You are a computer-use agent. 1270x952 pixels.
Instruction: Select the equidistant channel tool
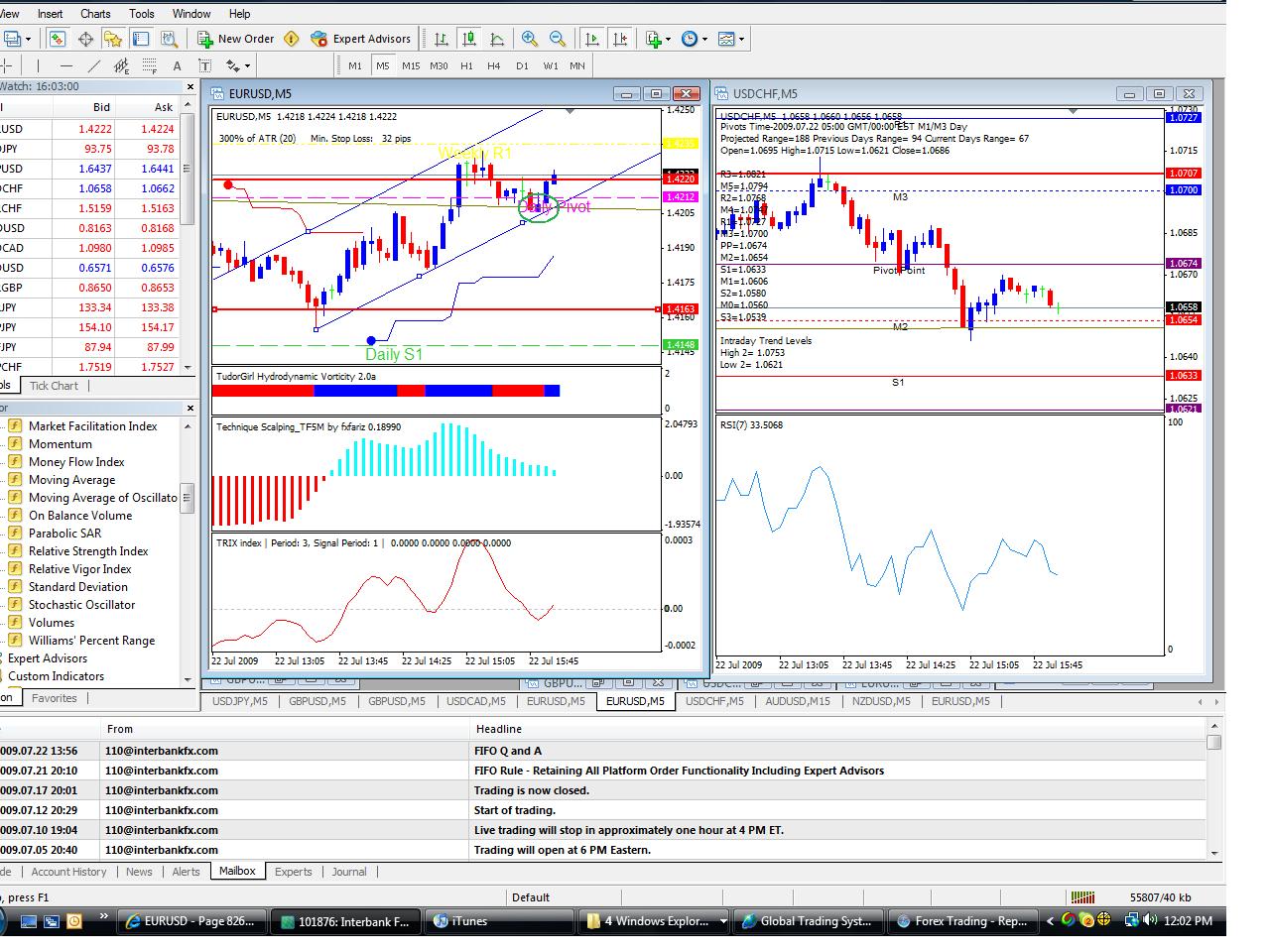click(x=122, y=65)
